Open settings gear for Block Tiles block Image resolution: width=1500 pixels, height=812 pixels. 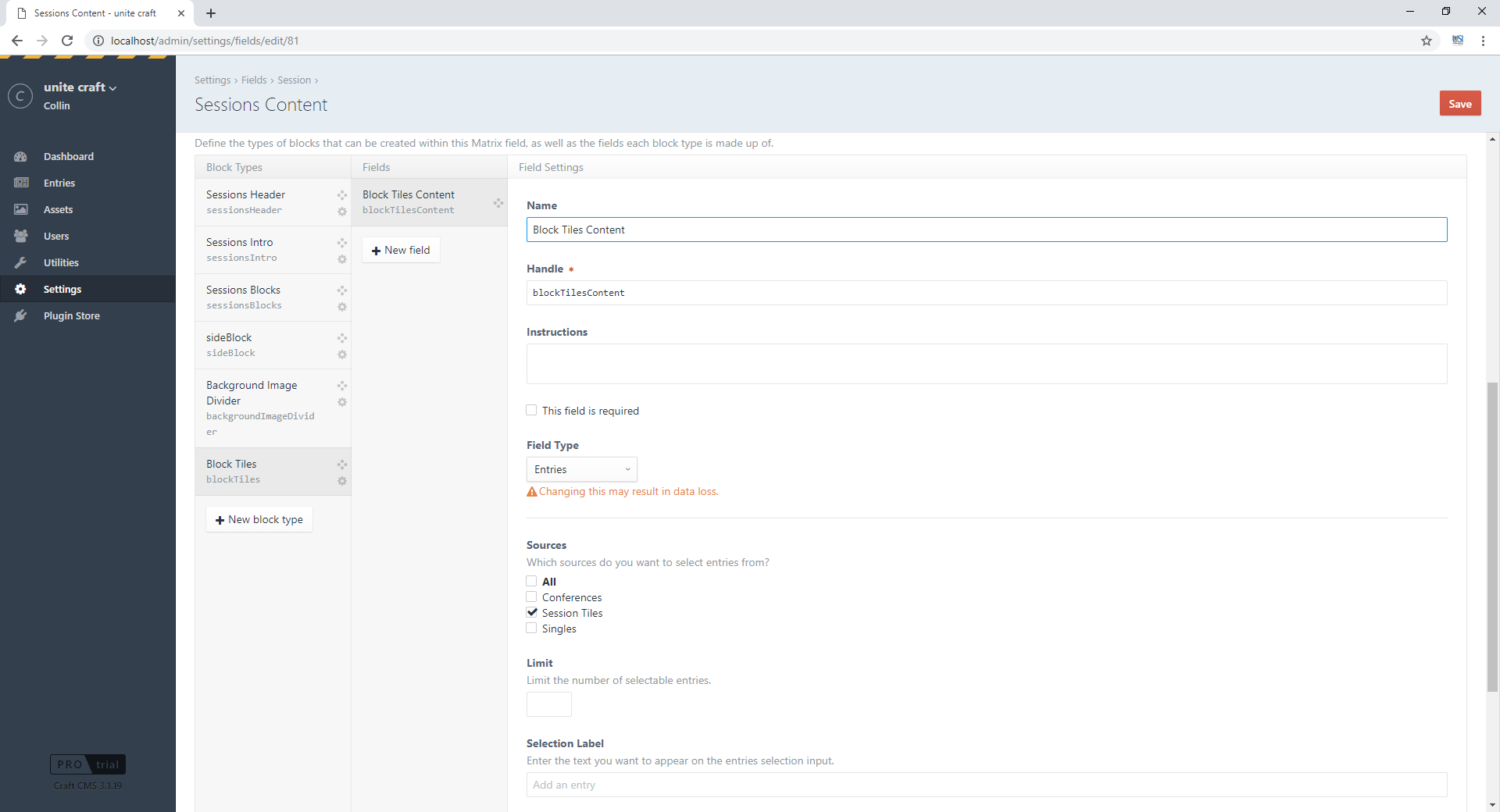pos(341,481)
